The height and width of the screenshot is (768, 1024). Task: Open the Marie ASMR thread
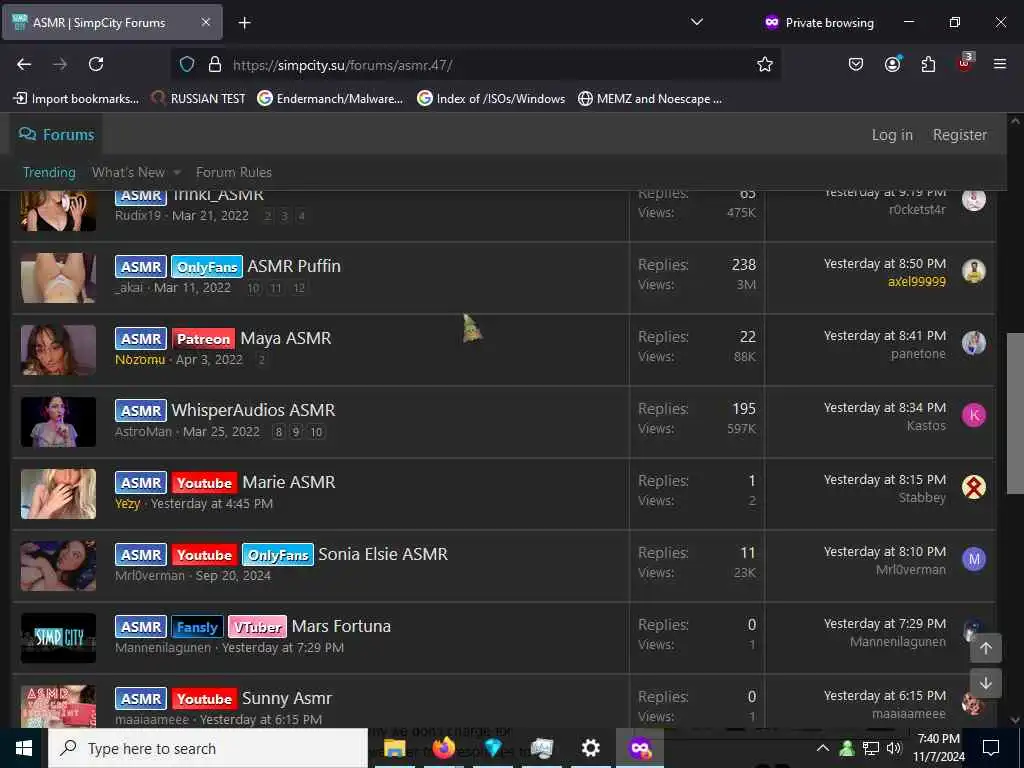(x=289, y=482)
